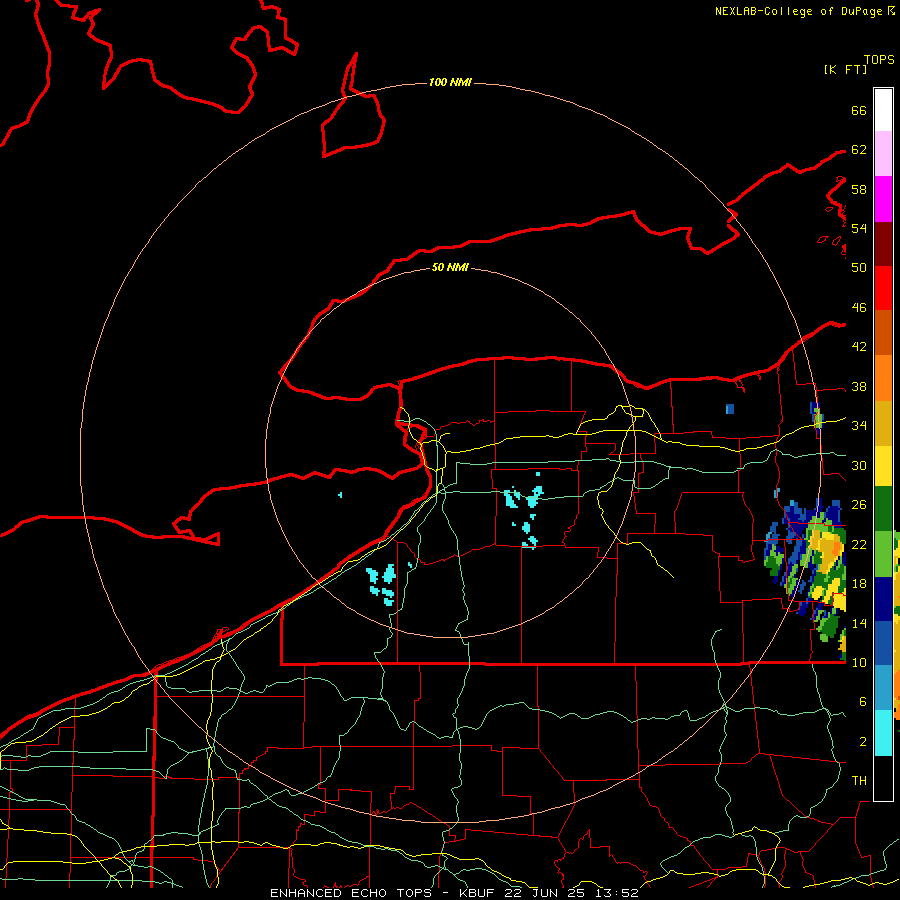Click the white segment of the tops color scale
The width and height of the screenshot is (900, 900).
(x=883, y=110)
